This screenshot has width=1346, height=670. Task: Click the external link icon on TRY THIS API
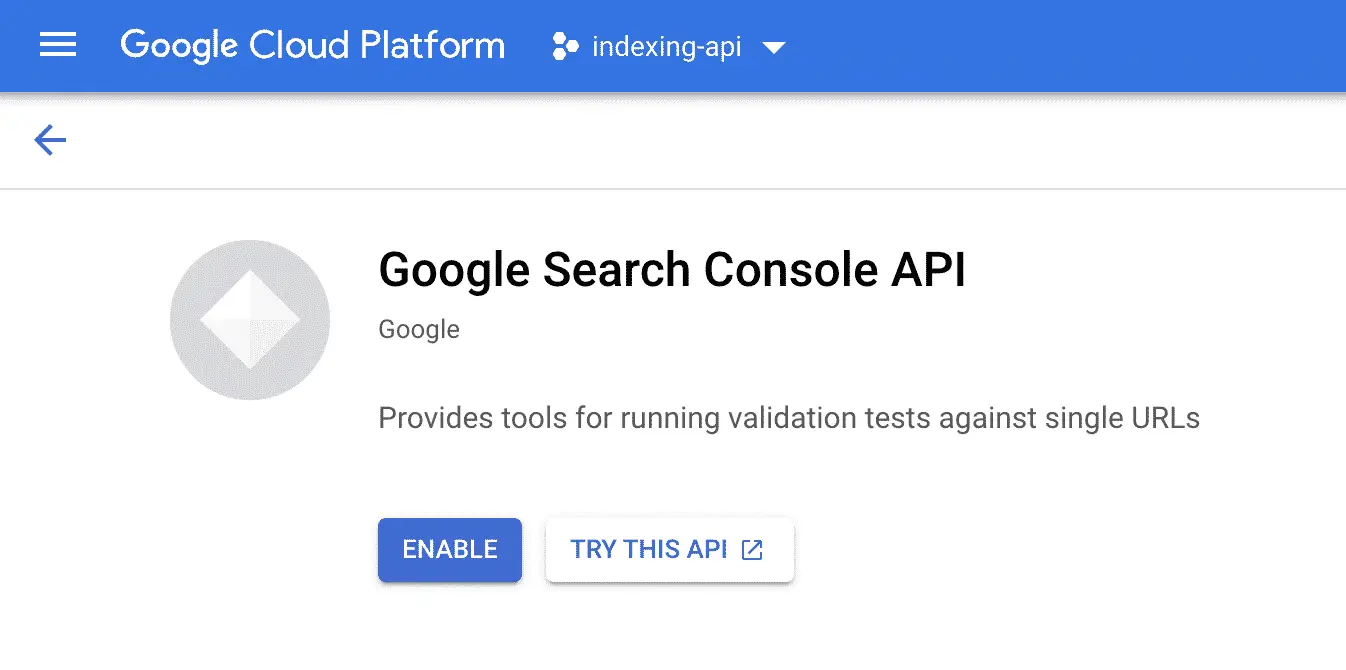752,549
